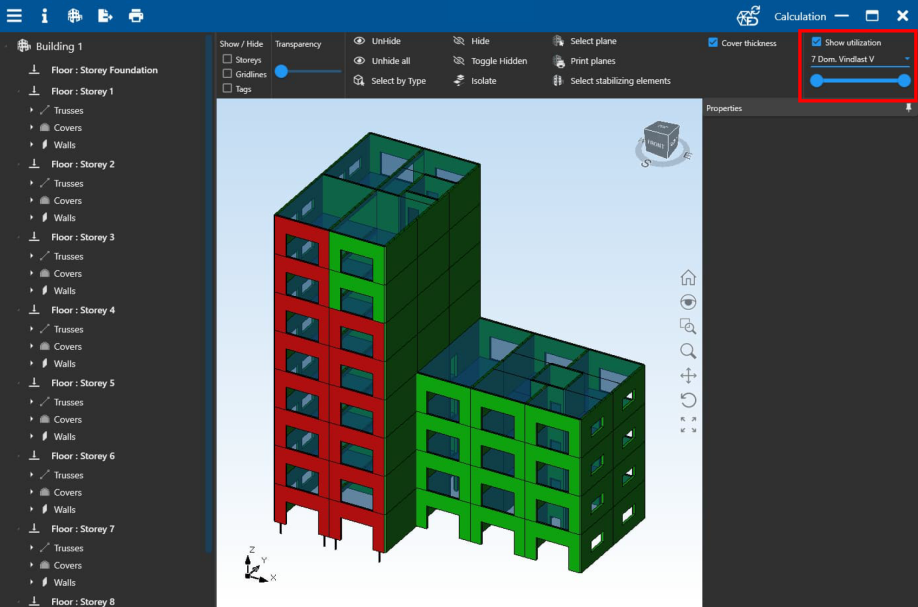Image resolution: width=918 pixels, height=607 pixels.
Task: Click the pan arrows icon
Action: pyautogui.click(x=688, y=376)
